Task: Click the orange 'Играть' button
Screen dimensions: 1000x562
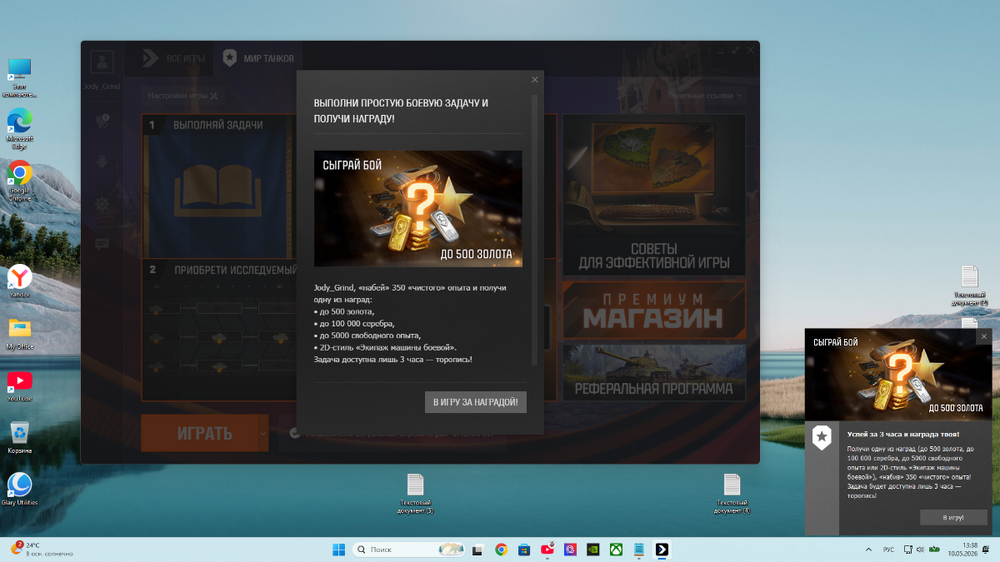Action: pyautogui.click(x=199, y=433)
